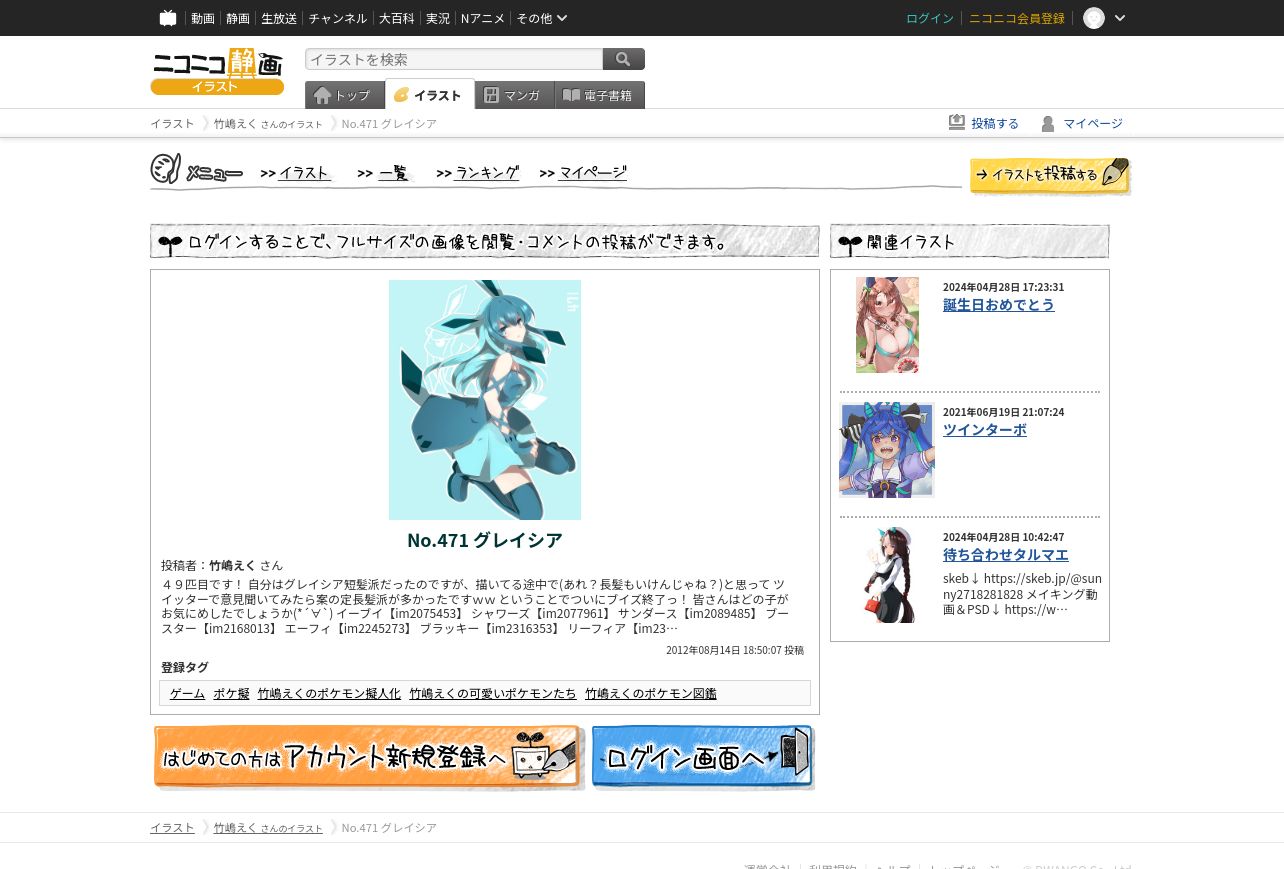Open マイページ in handwritten menu

click(592, 173)
